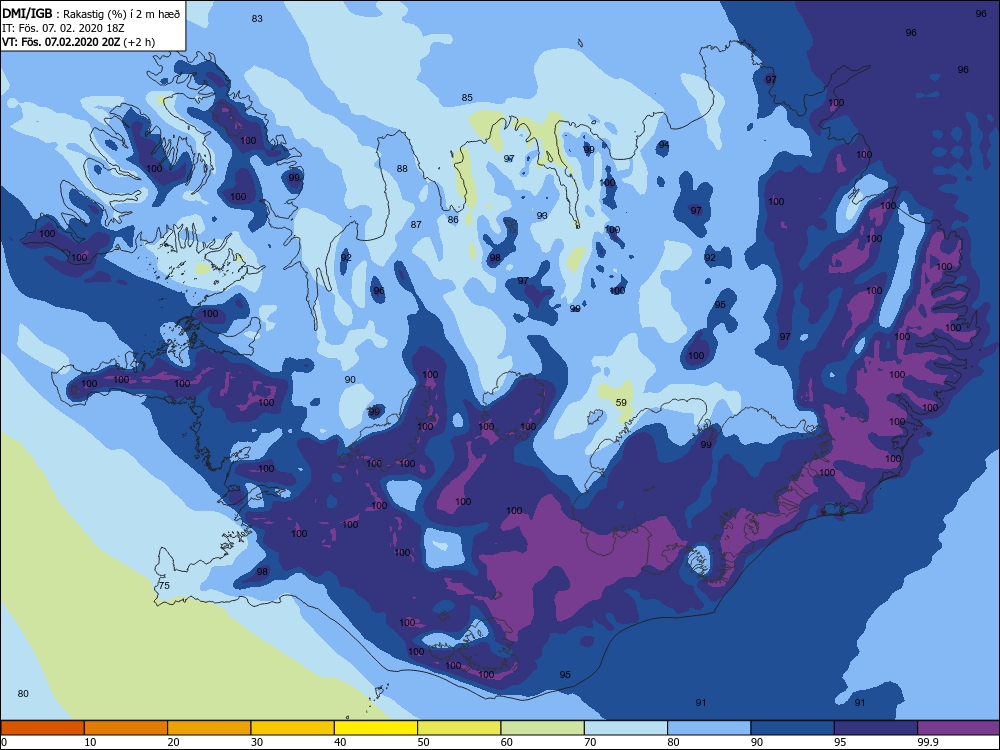Viewport: 1000px width, 750px height.
Task: Click the 93 value in north Iceland
Action: [x=542, y=216]
